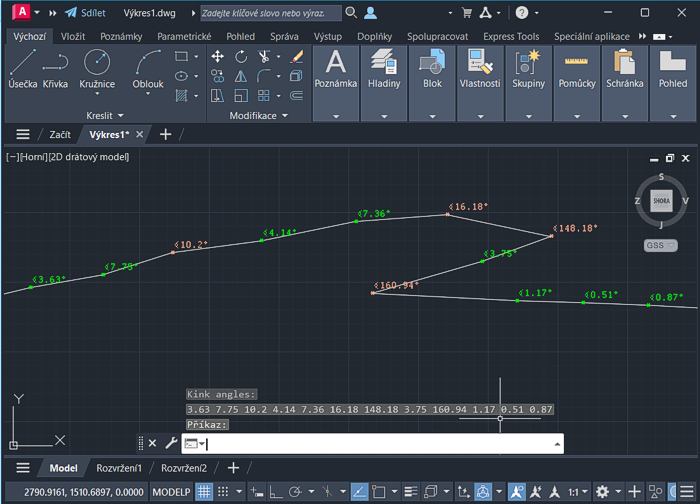Viewport: 700px width, 504px height.
Task: Open the Poznámky ribbon tab
Action: coord(121,36)
